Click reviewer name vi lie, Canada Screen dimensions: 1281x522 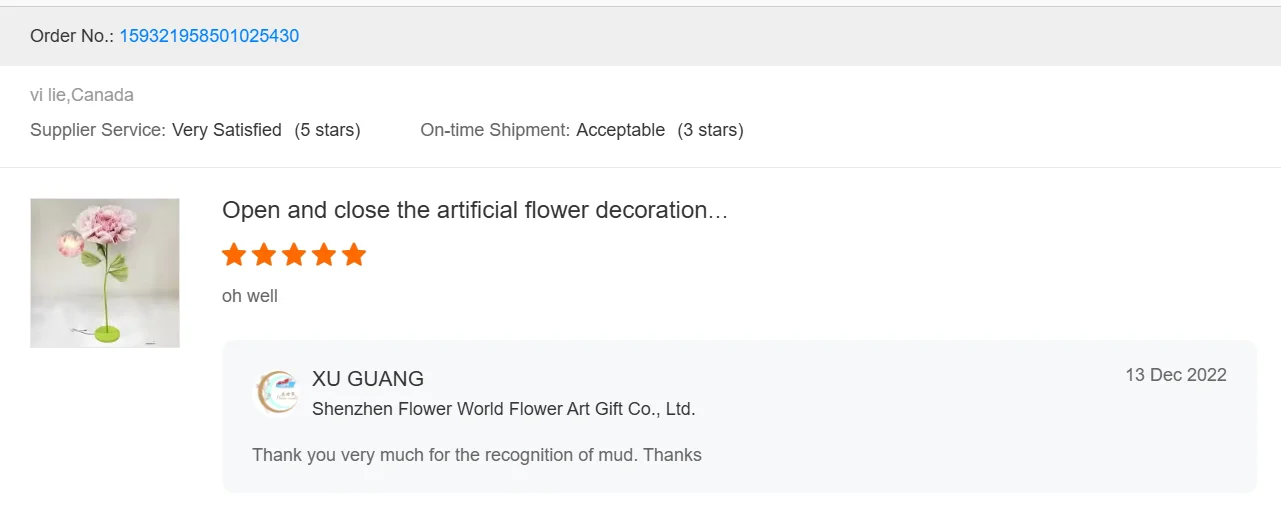click(x=82, y=95)
